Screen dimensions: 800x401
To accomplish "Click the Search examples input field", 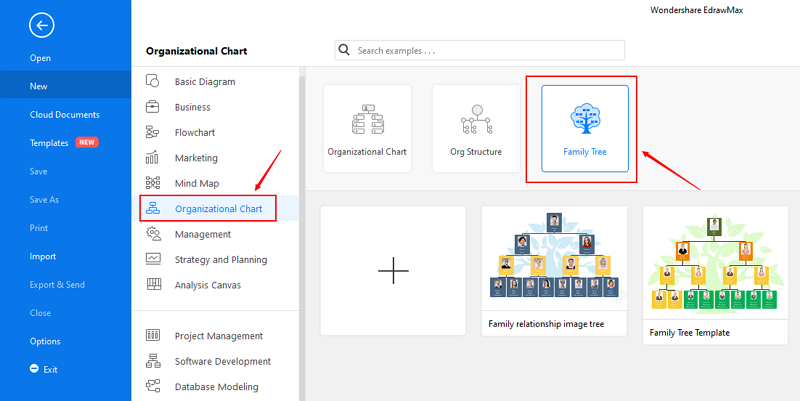I will 480,51.
